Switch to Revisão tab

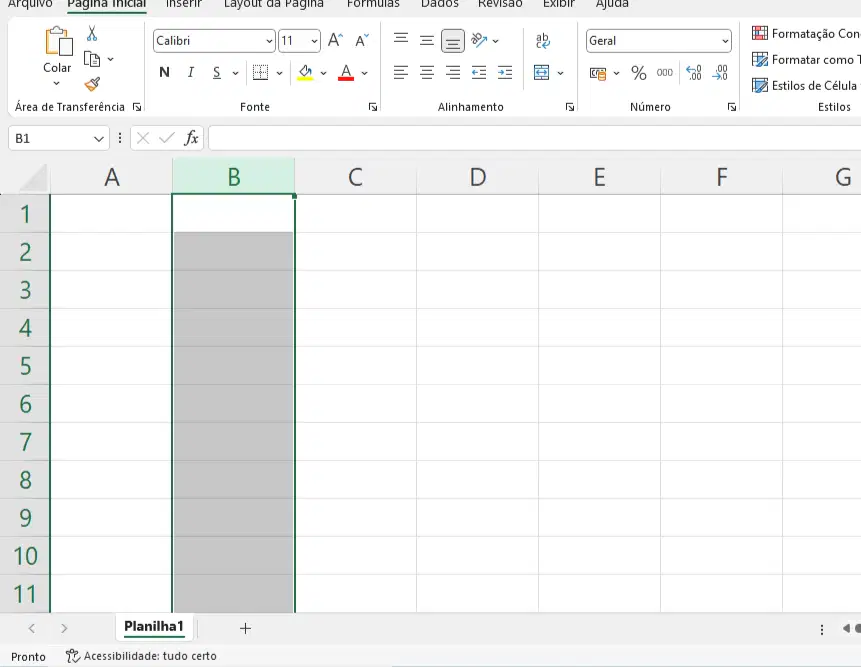[x=500, y=4]
